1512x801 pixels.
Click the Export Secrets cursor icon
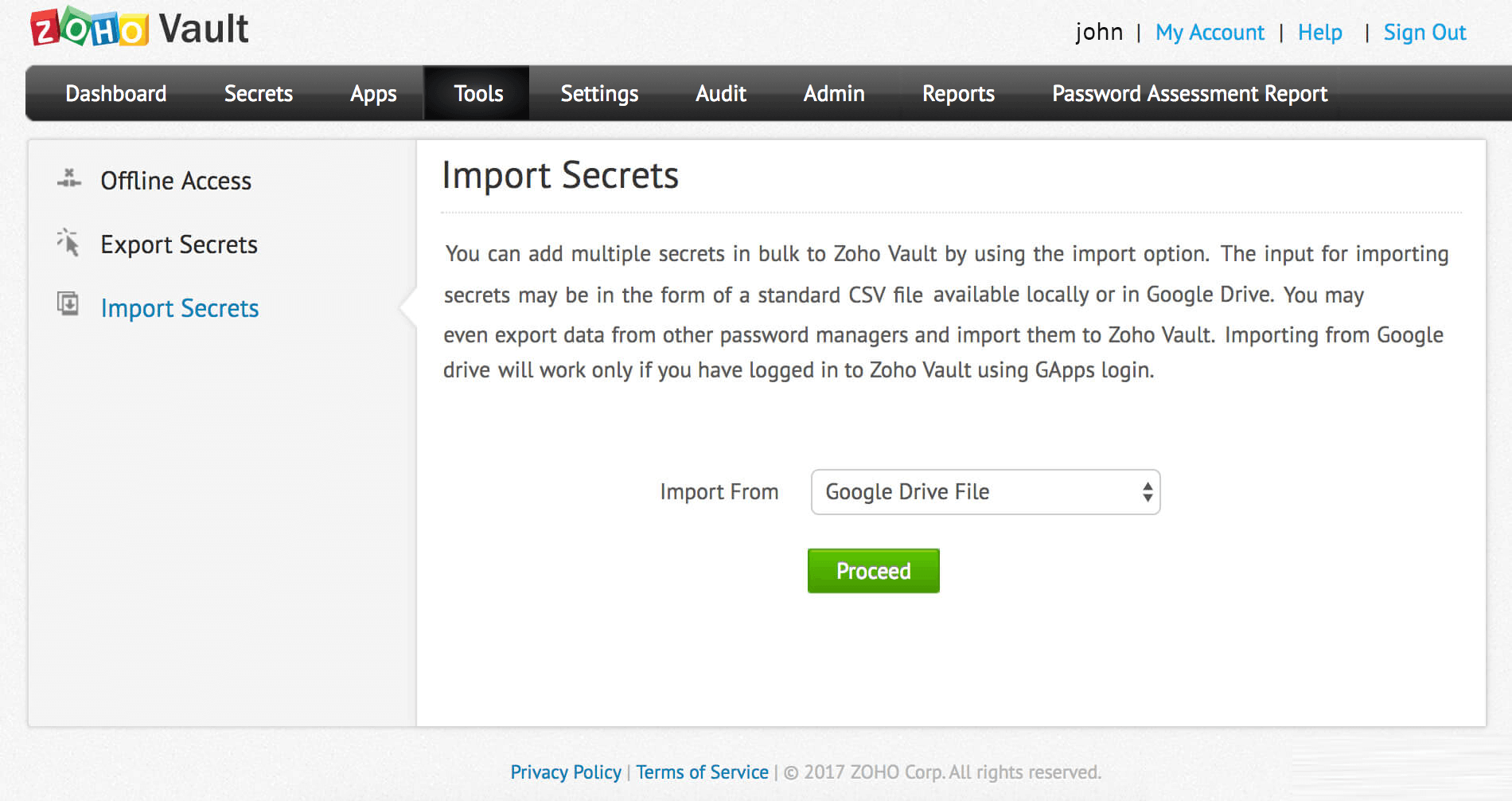[68, 242]
